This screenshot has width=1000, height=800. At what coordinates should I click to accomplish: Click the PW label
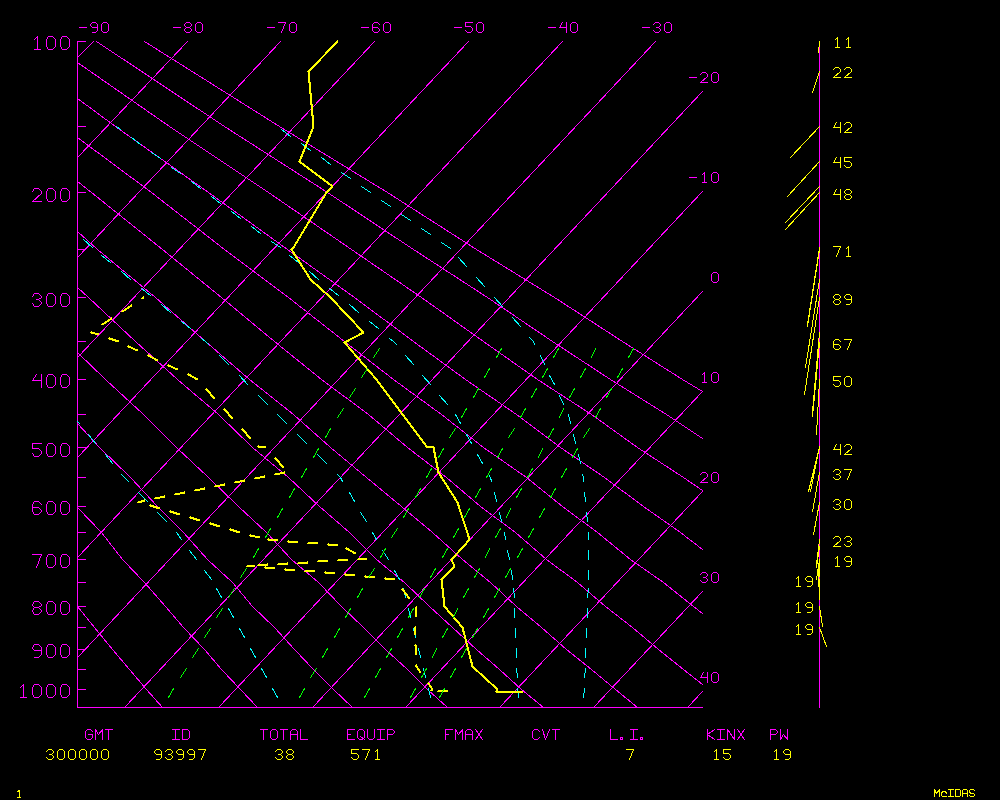point(779,735)
